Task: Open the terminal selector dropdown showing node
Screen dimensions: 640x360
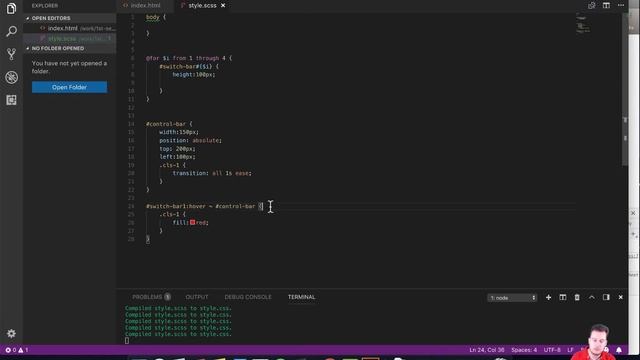Action: click(x=512, y=298)
